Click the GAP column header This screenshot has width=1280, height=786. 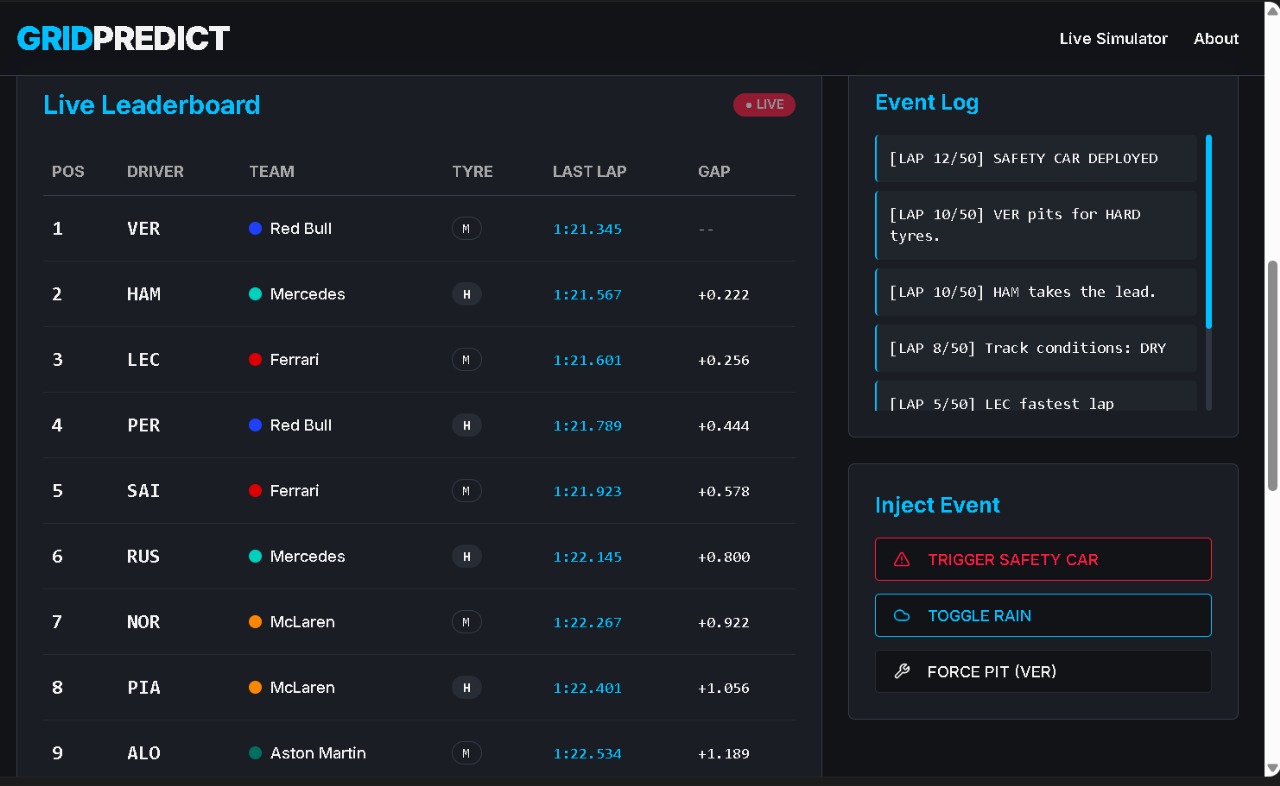click(714, 171)
